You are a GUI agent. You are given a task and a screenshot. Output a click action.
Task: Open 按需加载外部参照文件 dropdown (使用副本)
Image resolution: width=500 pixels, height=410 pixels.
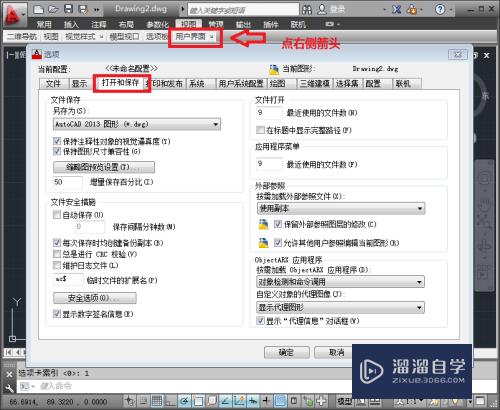tap(341, 209)
